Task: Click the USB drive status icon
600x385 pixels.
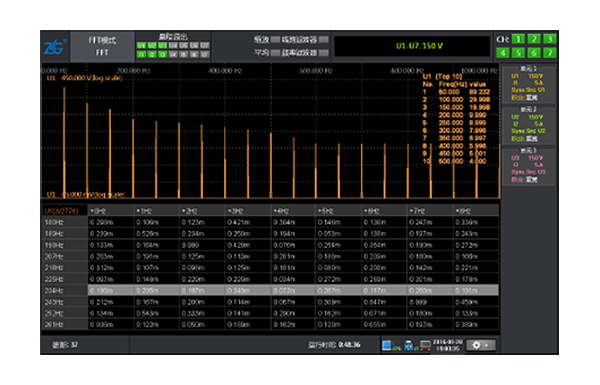Action: tap(409, 345)
